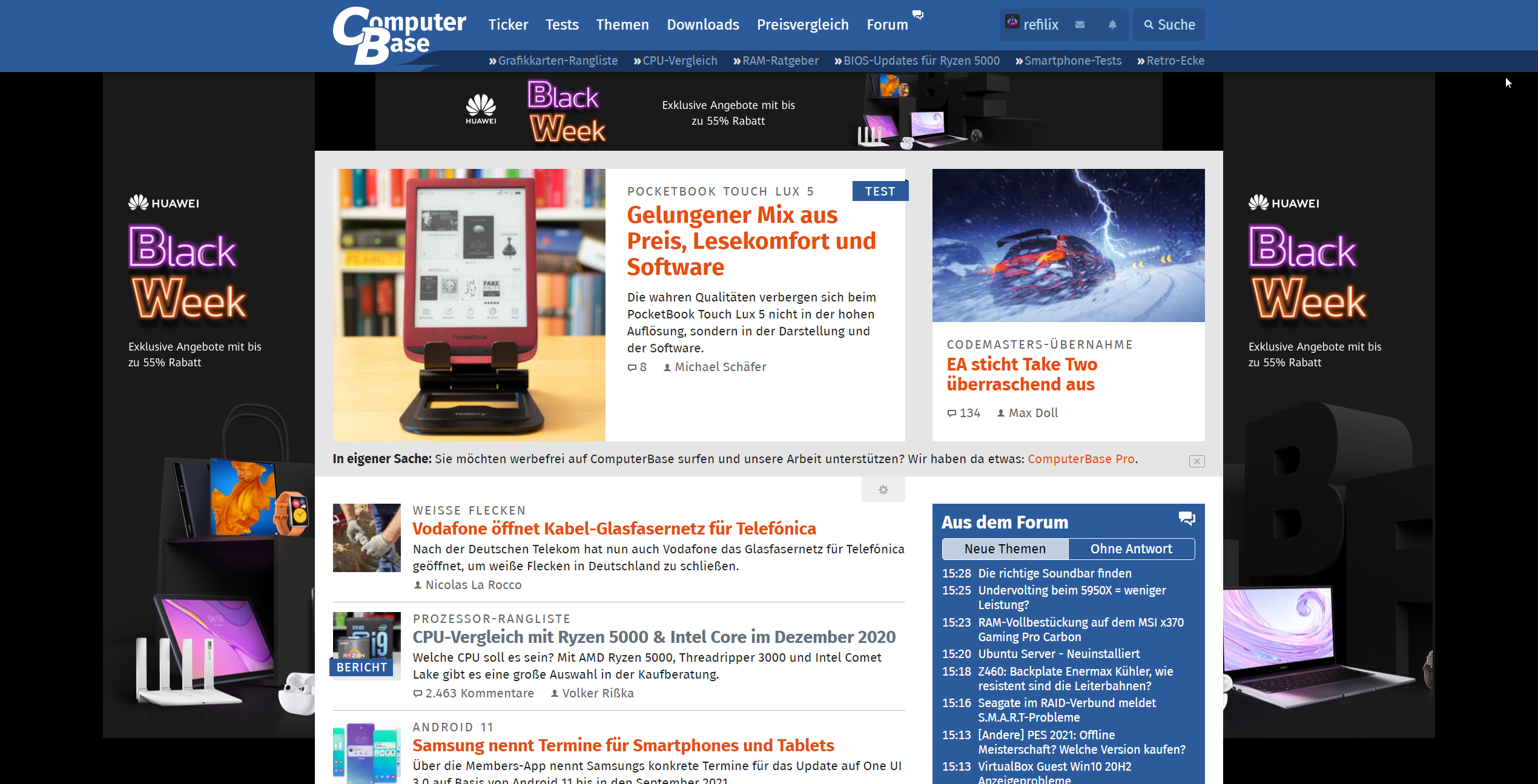Open forum thread Ubuntu Server - Neuinstalliert
The image size is (1538, 784).
click(1058, 654)
